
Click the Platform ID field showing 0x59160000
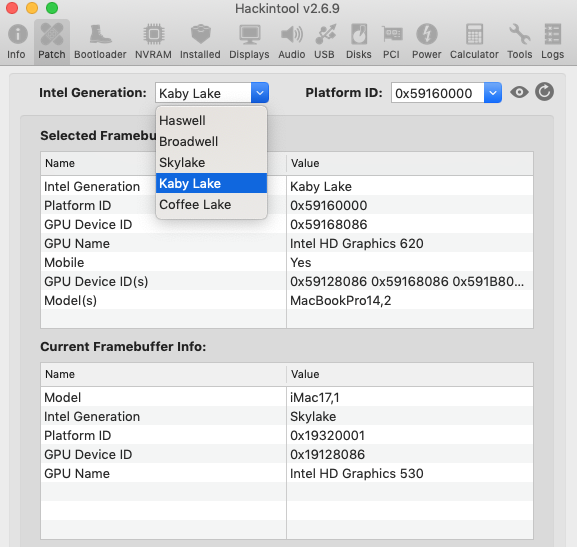tap(438, 93)
